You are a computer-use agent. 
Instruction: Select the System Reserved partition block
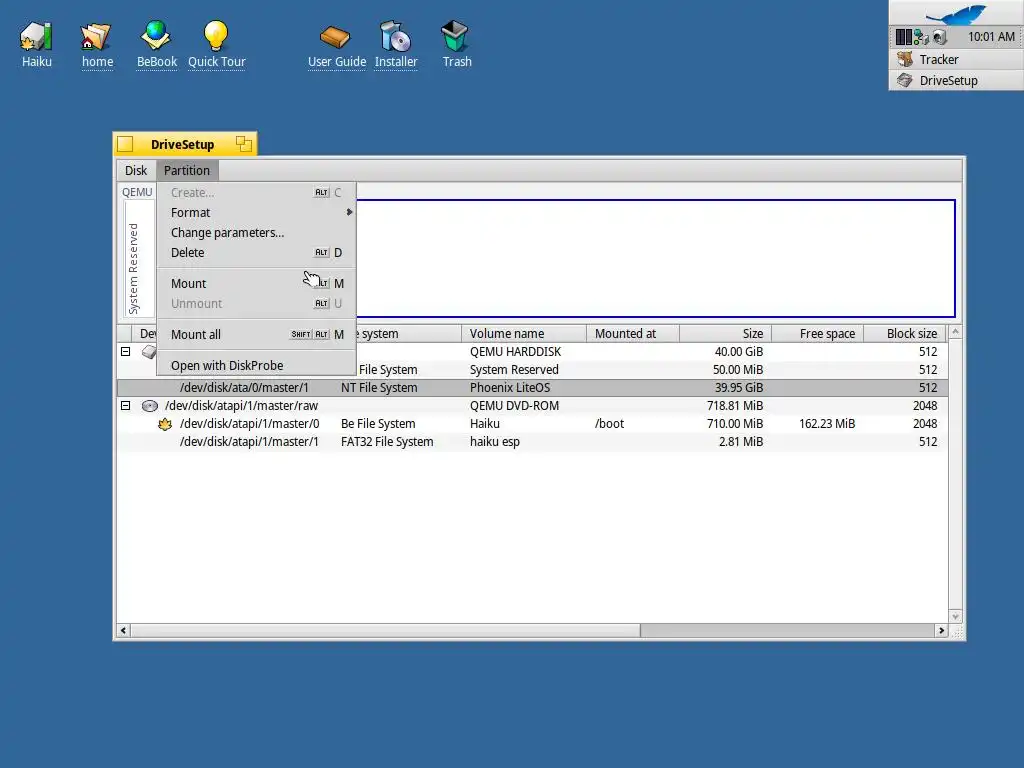[139, 259]
